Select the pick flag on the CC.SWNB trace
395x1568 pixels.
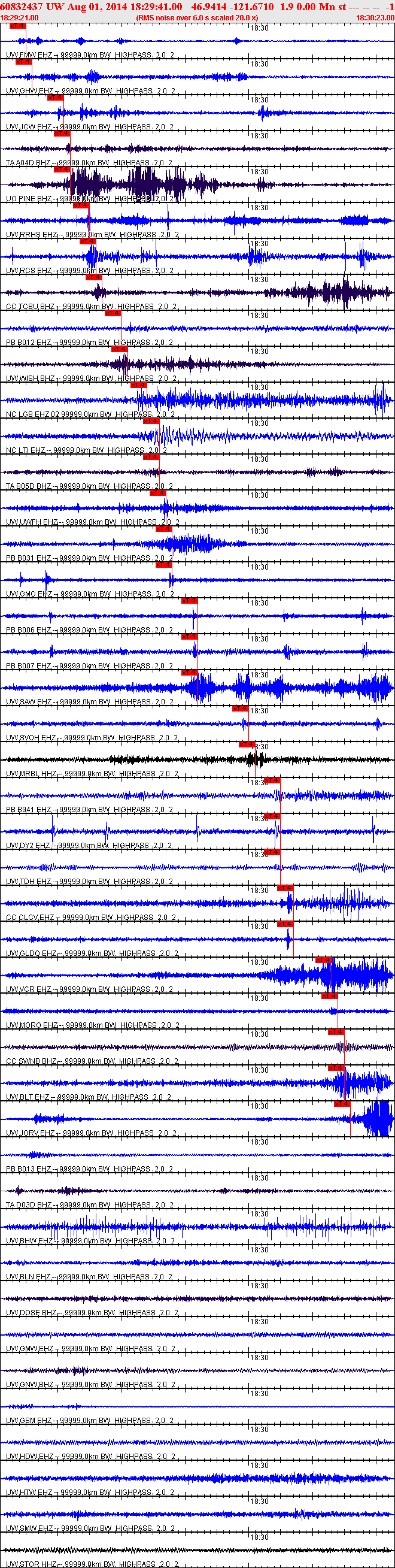tap(336, 1032)
